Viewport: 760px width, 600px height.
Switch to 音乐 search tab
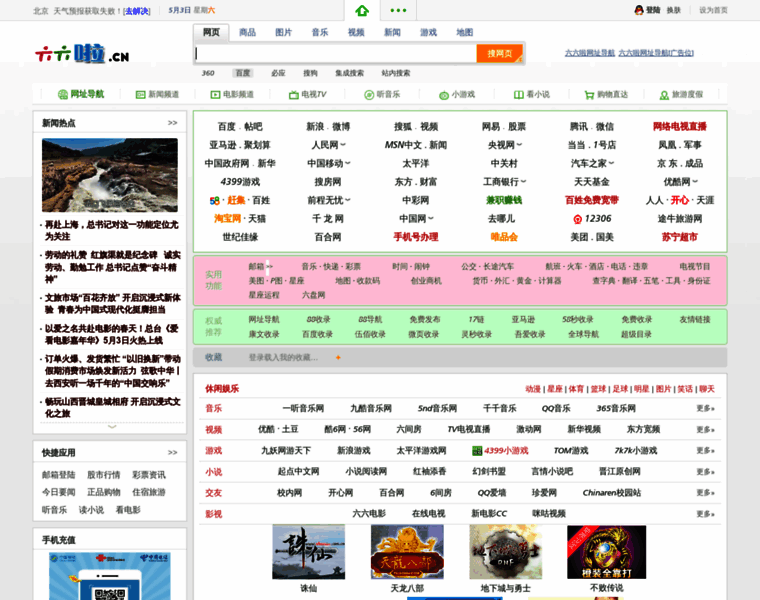(319, 32)
